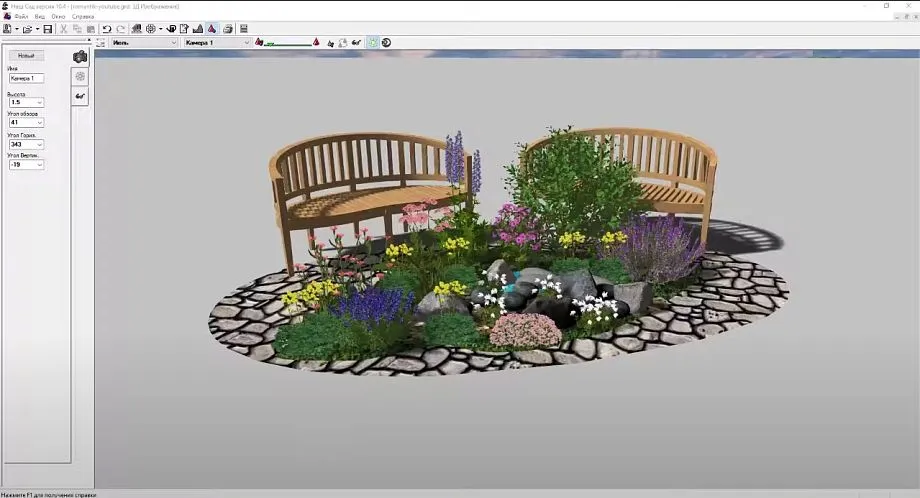Click the Cut scissors icon
The width and height of the screenshot is (920, 498).
[64, 29]
